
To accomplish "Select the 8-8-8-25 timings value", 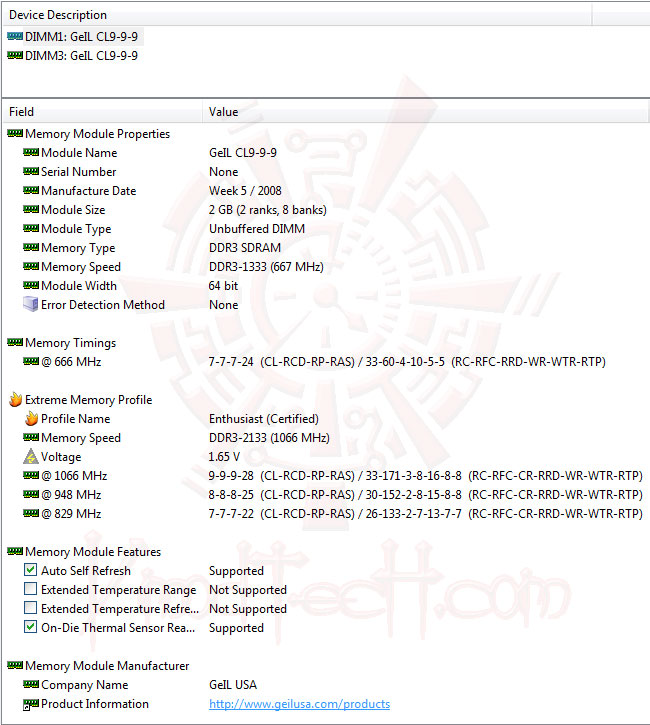I will pos(425,495).
